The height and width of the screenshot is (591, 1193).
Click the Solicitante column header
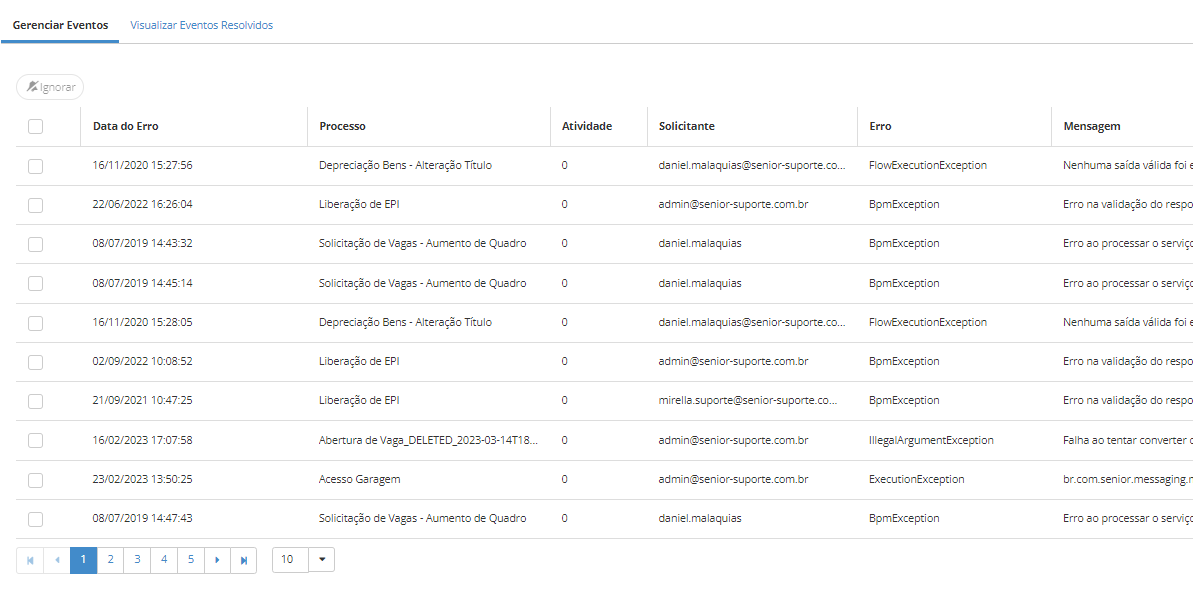point(687,126)
